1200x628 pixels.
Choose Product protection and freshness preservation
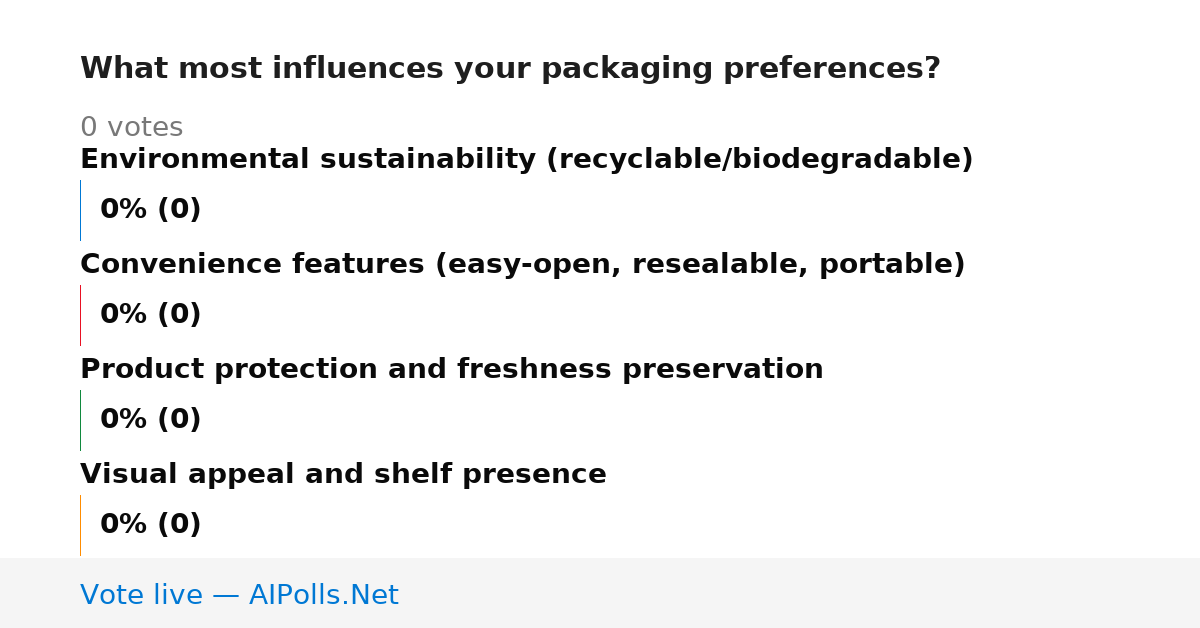(x=451, y=370)
